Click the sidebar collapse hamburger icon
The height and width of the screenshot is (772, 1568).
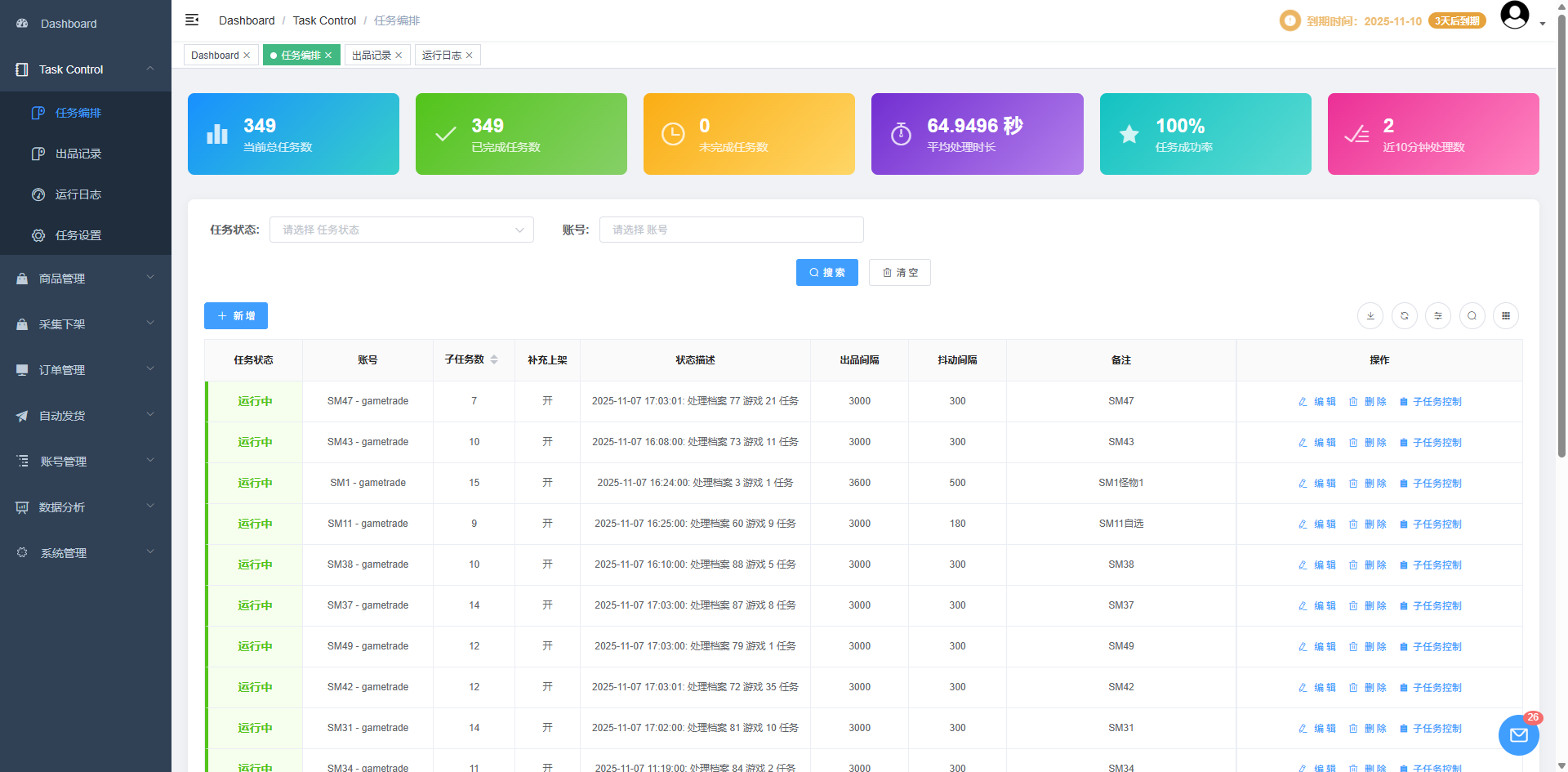(192, 20)
